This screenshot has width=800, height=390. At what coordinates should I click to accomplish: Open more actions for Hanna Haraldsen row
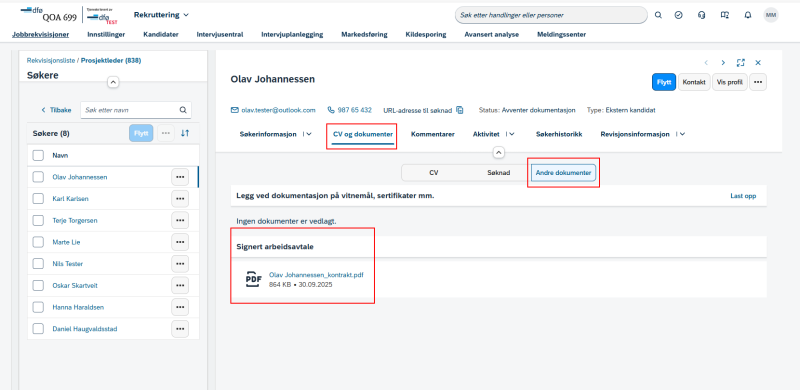180,307
